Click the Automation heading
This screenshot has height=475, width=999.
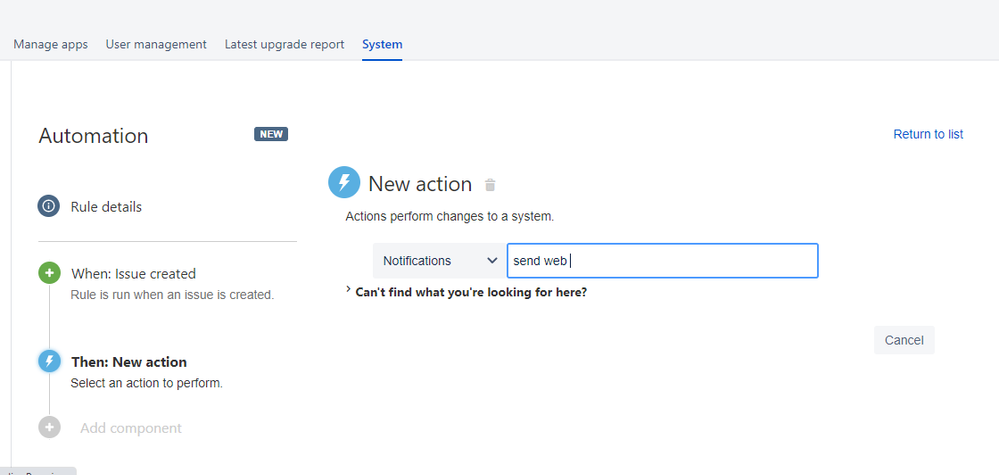coord(94,136)
